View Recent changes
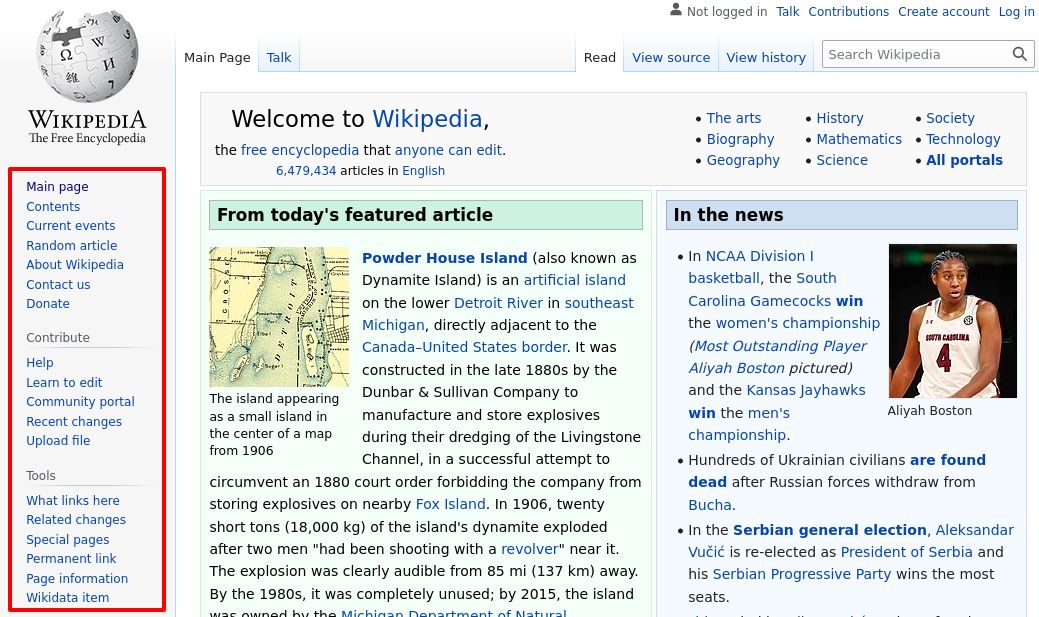Screen dimensions: 1039x617 pos(74,421)
